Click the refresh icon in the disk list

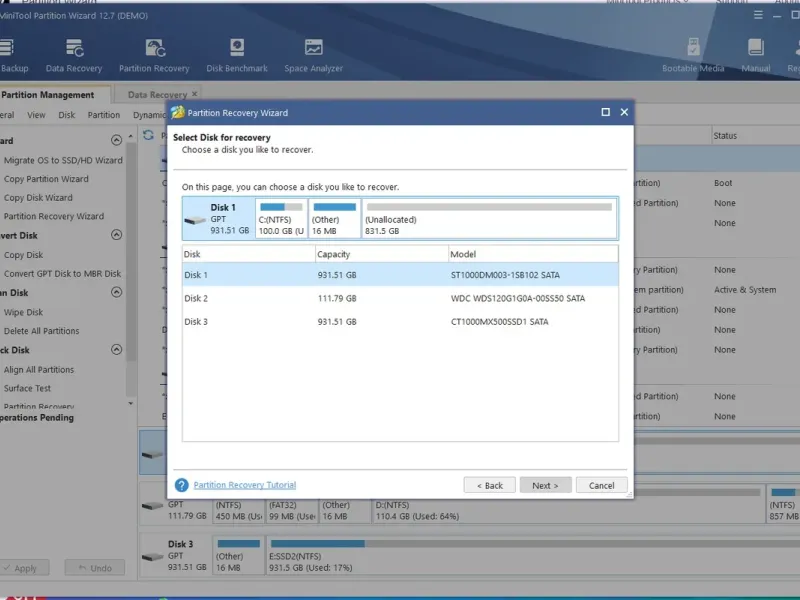[x=148, y=135]
